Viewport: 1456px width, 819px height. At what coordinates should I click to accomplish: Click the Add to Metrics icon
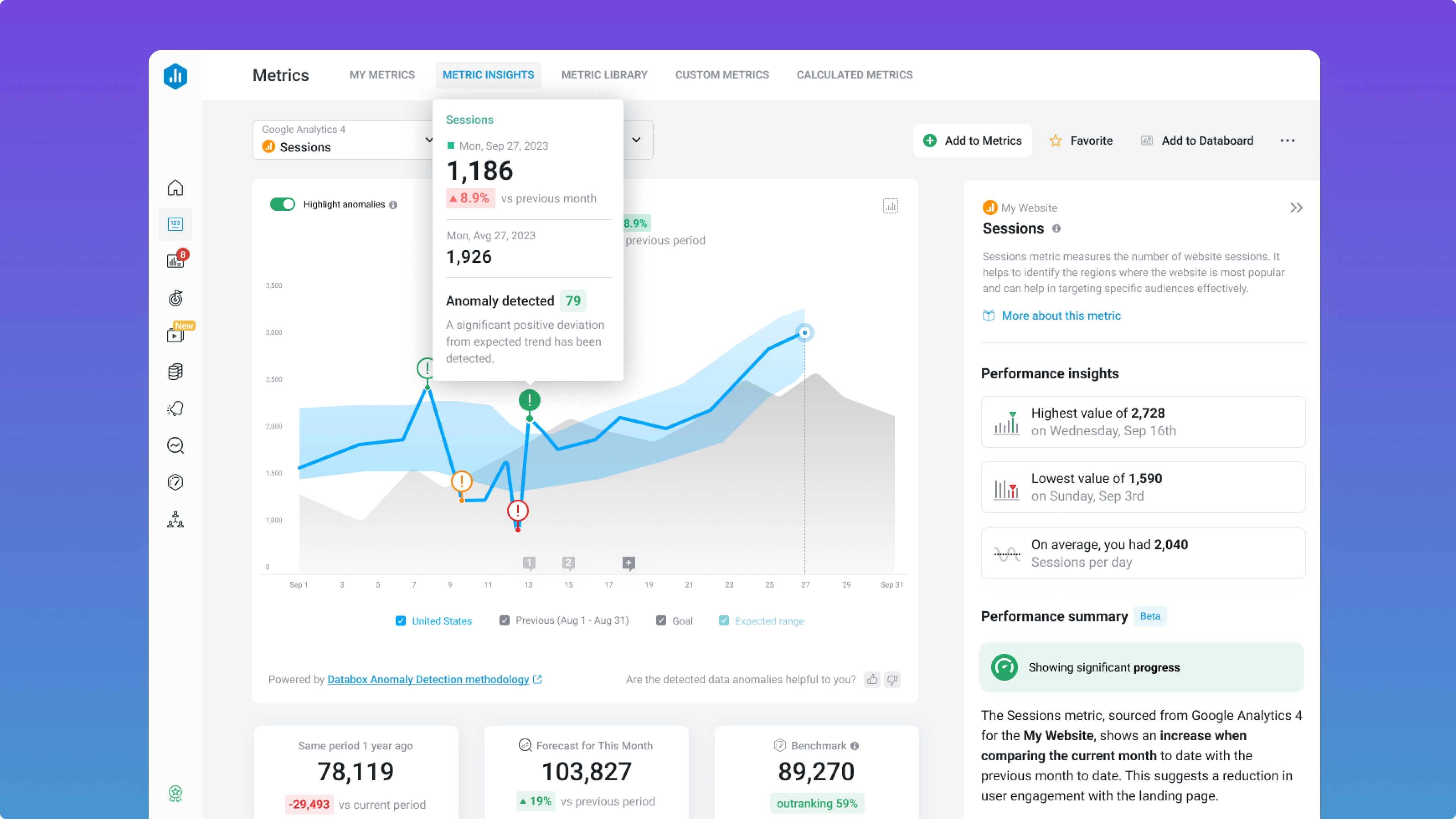point(930,140)
